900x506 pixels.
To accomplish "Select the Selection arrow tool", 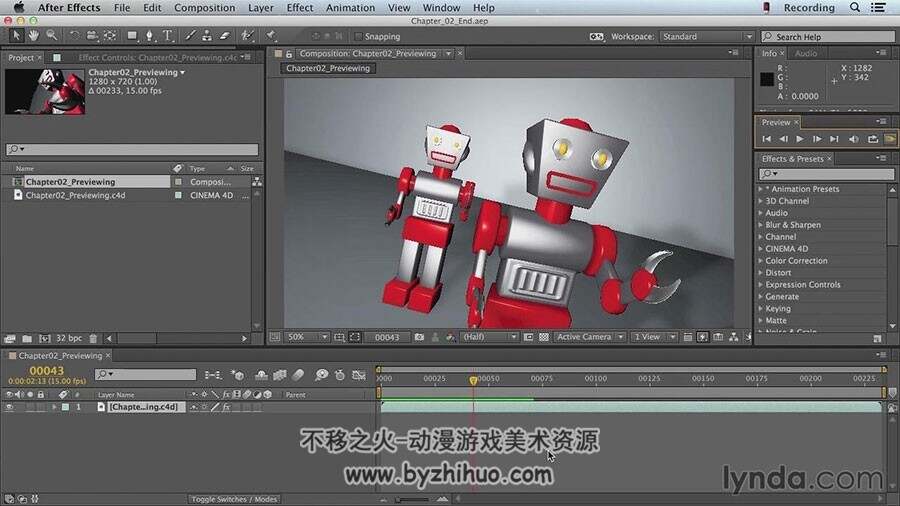I will (x=16, y=36).
